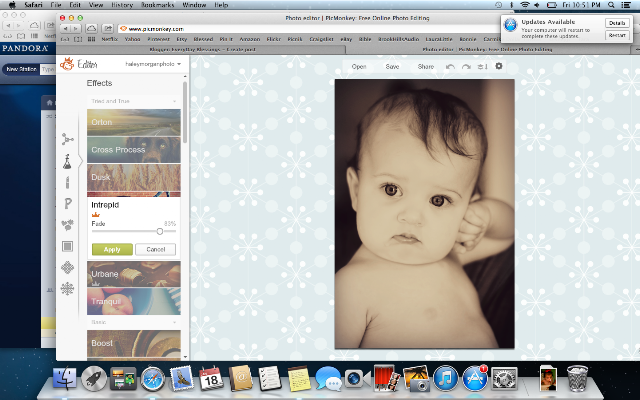Screen dimensions: 640x400
Task: Open the Edit menu
Action: coord(75,5)
